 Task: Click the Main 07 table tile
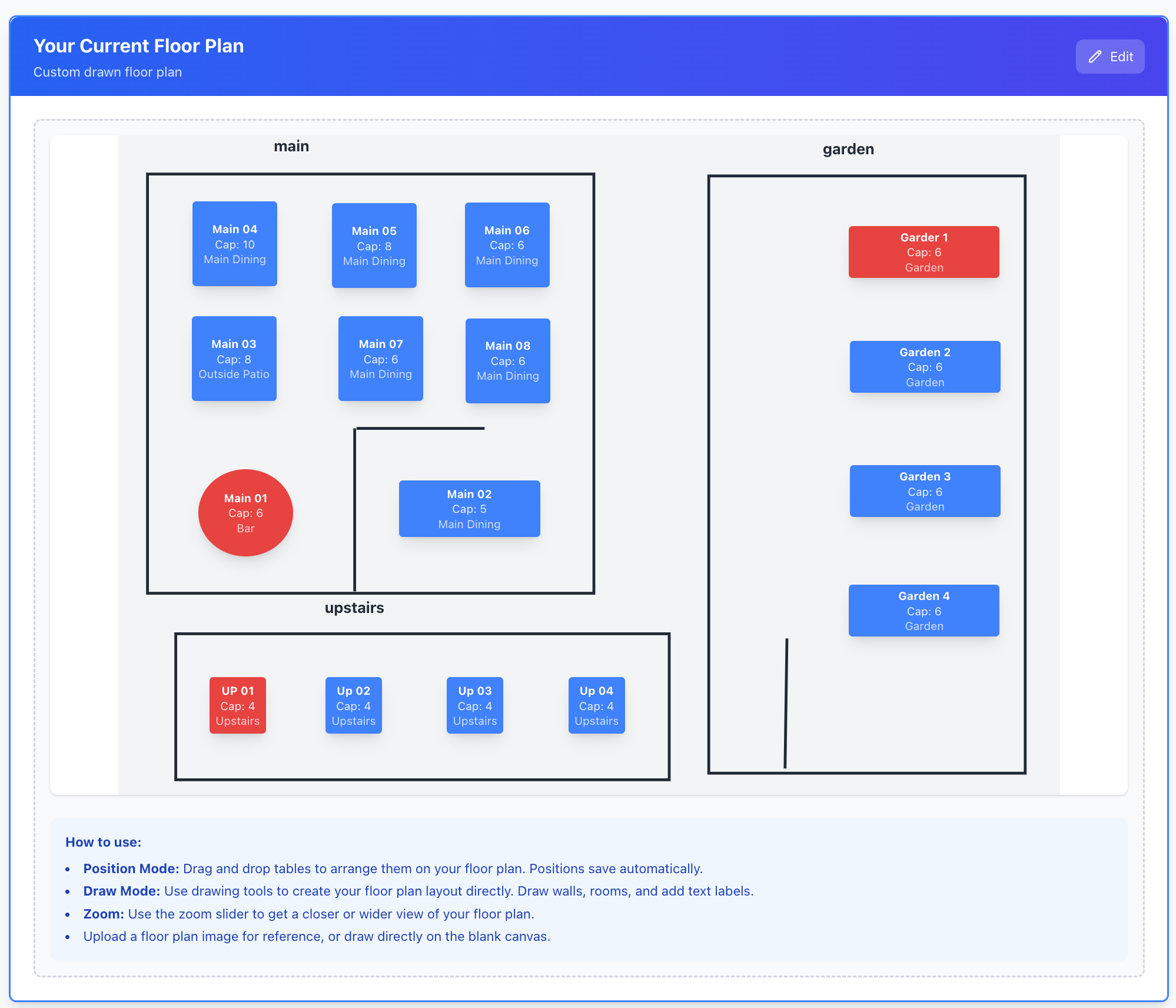(380, 359)
